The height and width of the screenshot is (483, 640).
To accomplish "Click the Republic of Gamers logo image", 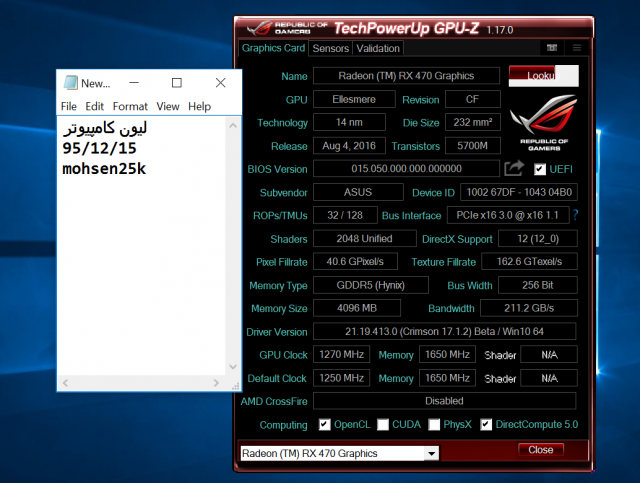I will 544,122.
